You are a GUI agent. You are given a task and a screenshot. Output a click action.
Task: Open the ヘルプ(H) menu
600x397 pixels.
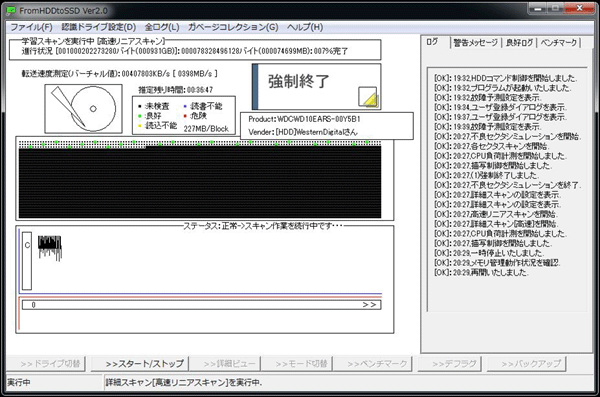(x=305, y=27)
